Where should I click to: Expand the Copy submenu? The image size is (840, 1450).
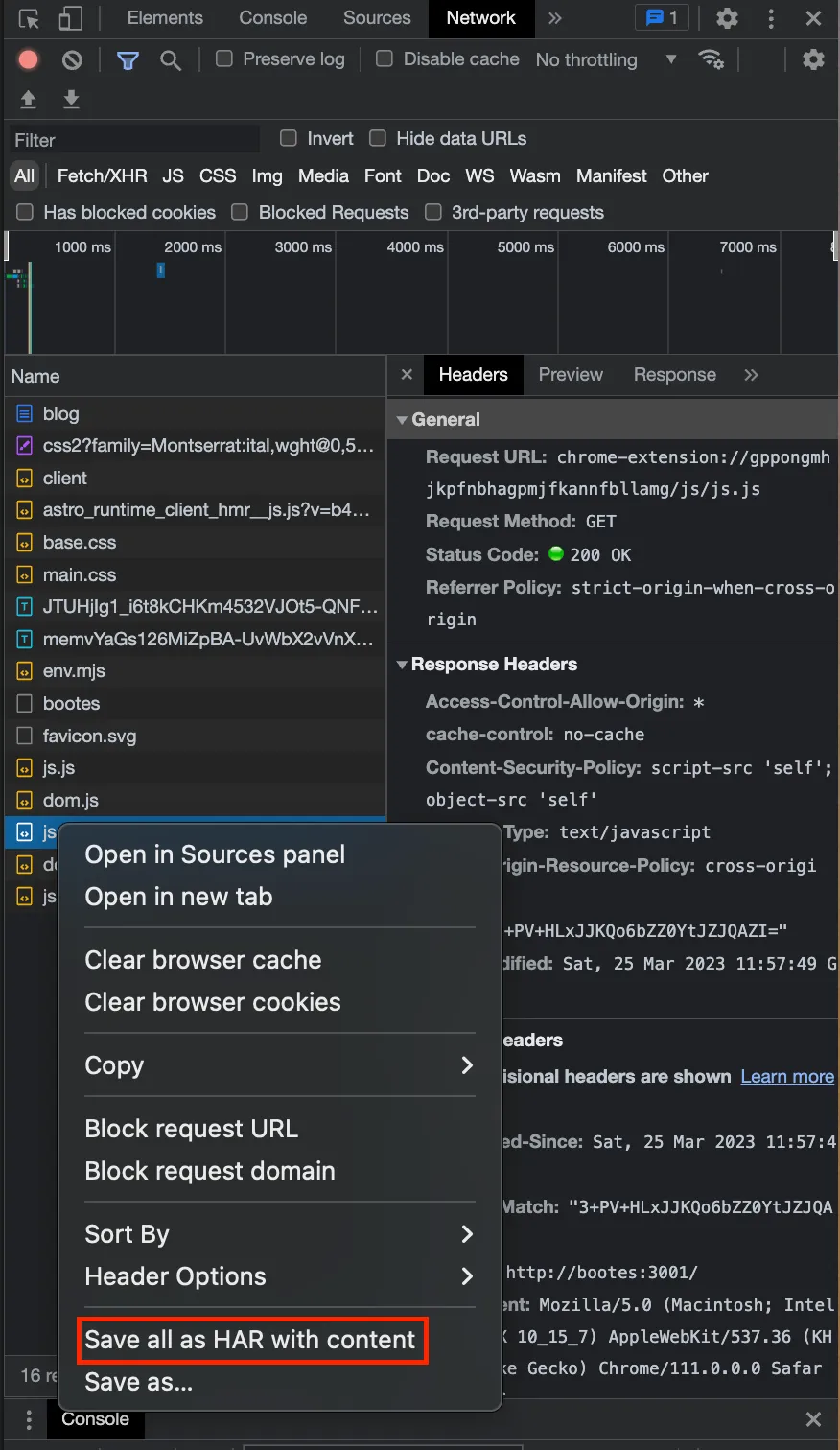click(x=280, y=1065)
